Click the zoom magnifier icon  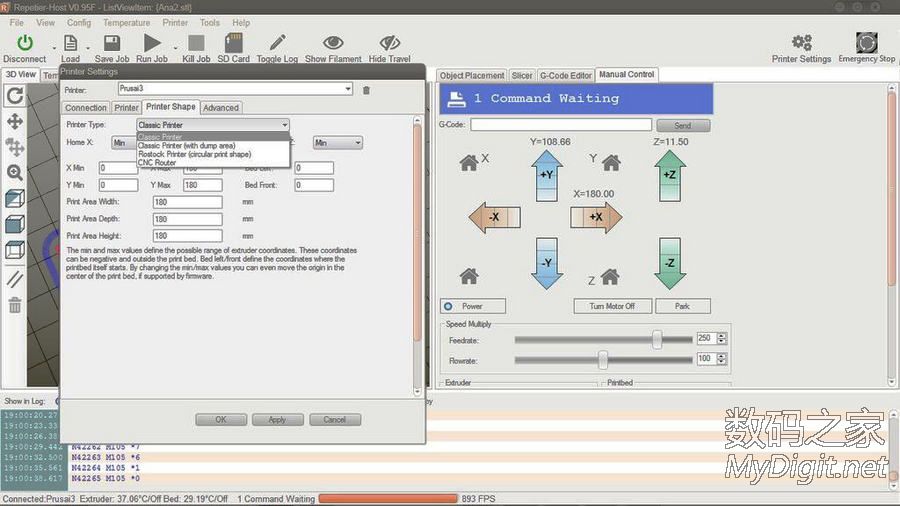point(15,172)
